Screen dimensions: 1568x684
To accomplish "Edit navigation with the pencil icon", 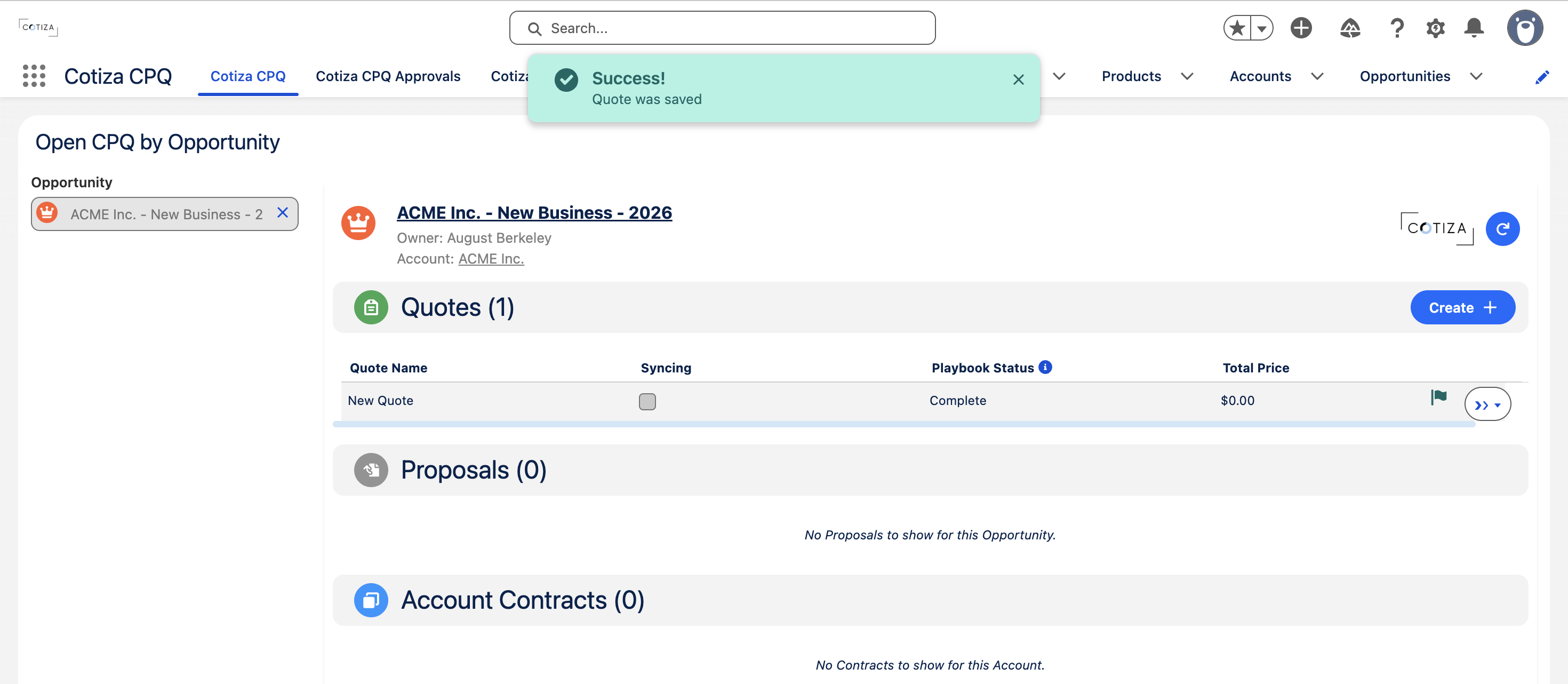I will point(1541,77).
